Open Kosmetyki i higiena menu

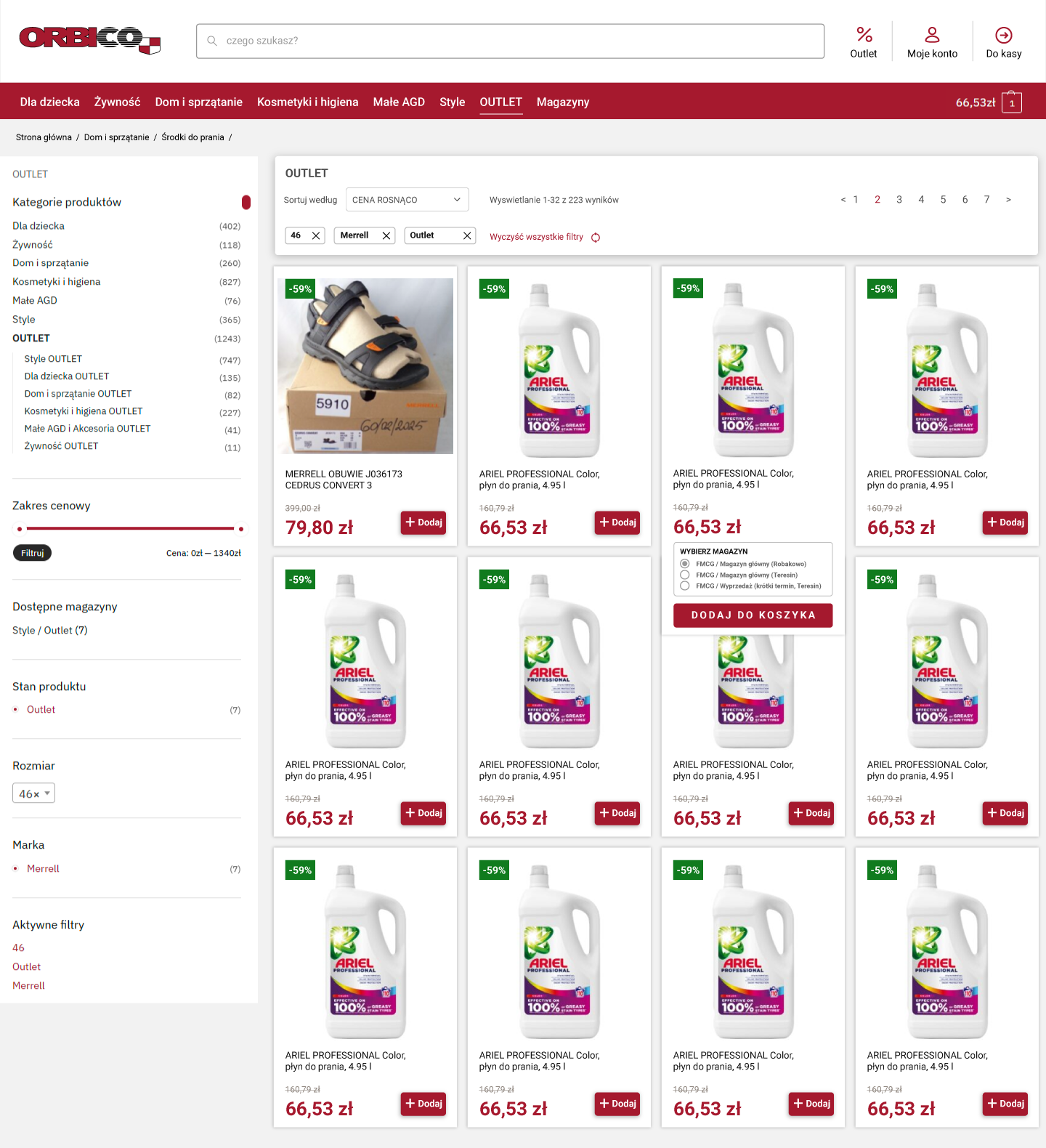point(307,102)
